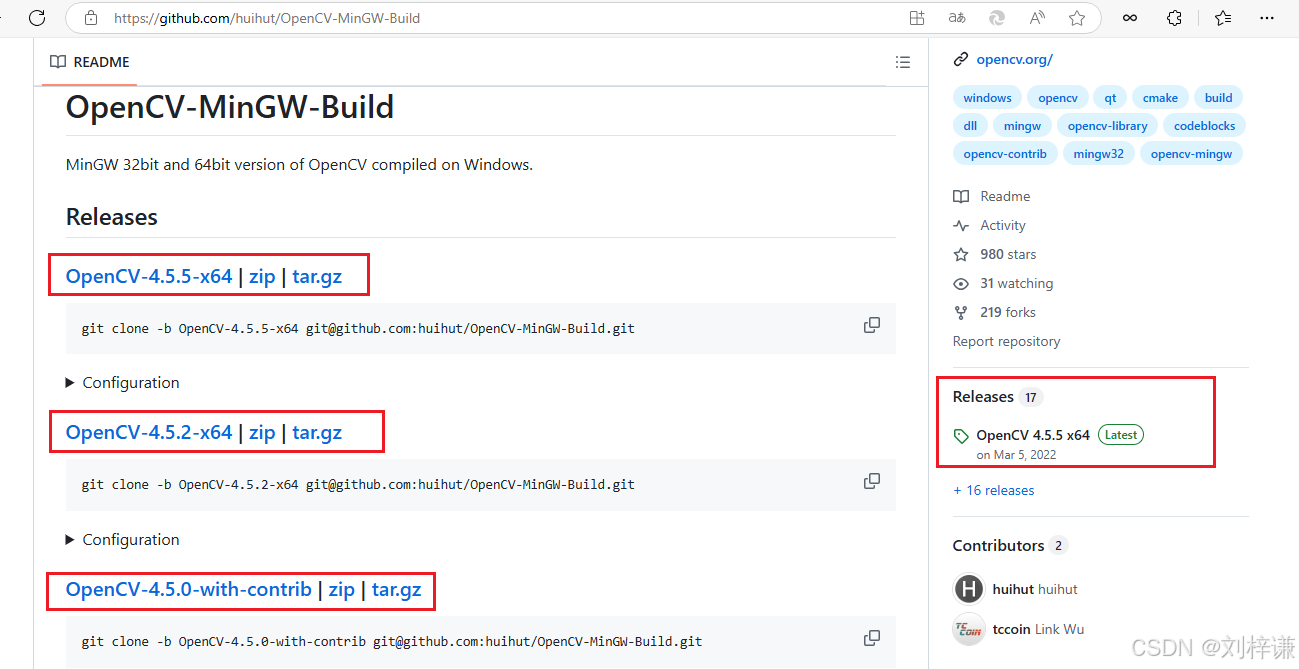The width and height of the screenshot is (1299, 669).
Task: Select the build topic tag
Action: 1218,97
